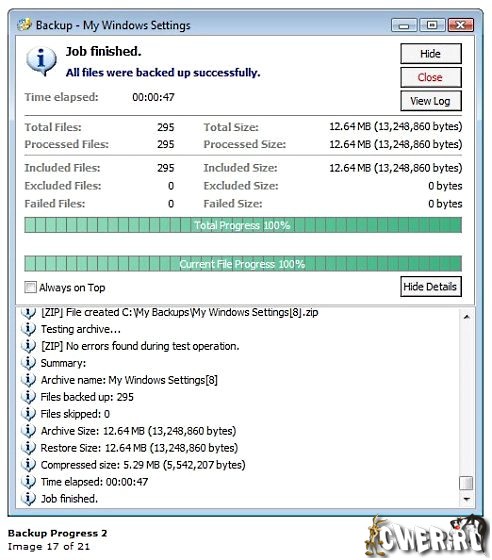492x560 pixels.
Task: Click info icon beside 'Archive Size' entry
Action: 28,431
